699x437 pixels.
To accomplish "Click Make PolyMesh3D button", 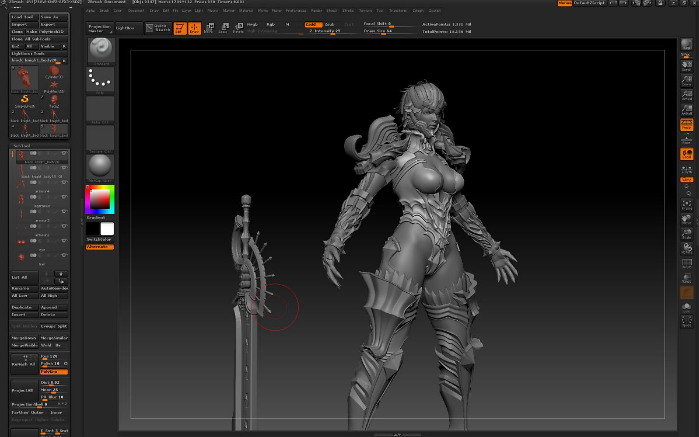I will (x=46, y=32).
